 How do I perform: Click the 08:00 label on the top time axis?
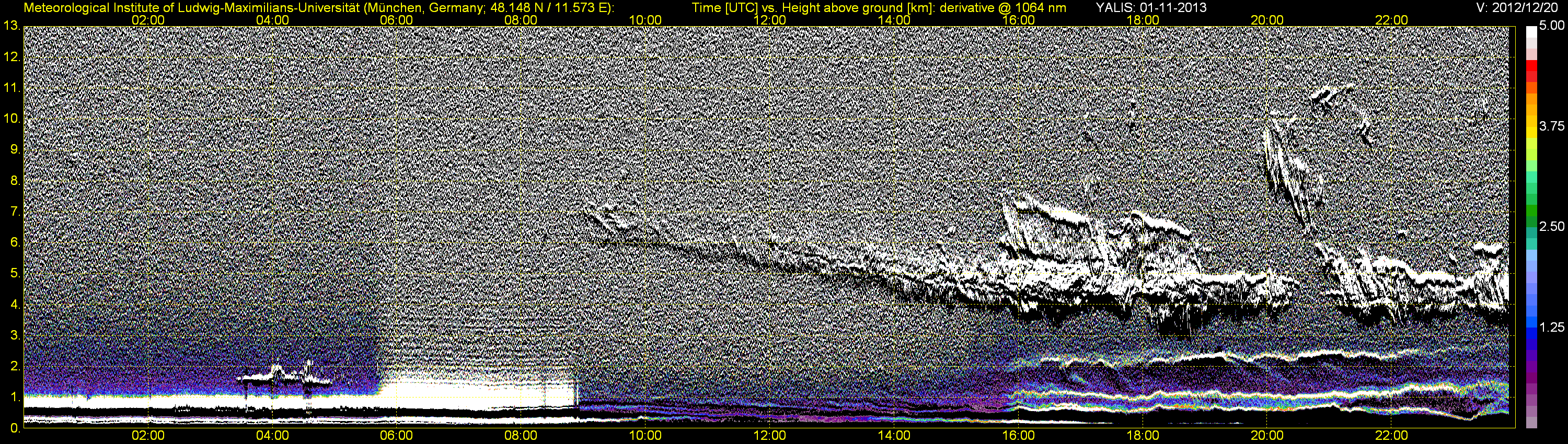click(x=521, y=20)
